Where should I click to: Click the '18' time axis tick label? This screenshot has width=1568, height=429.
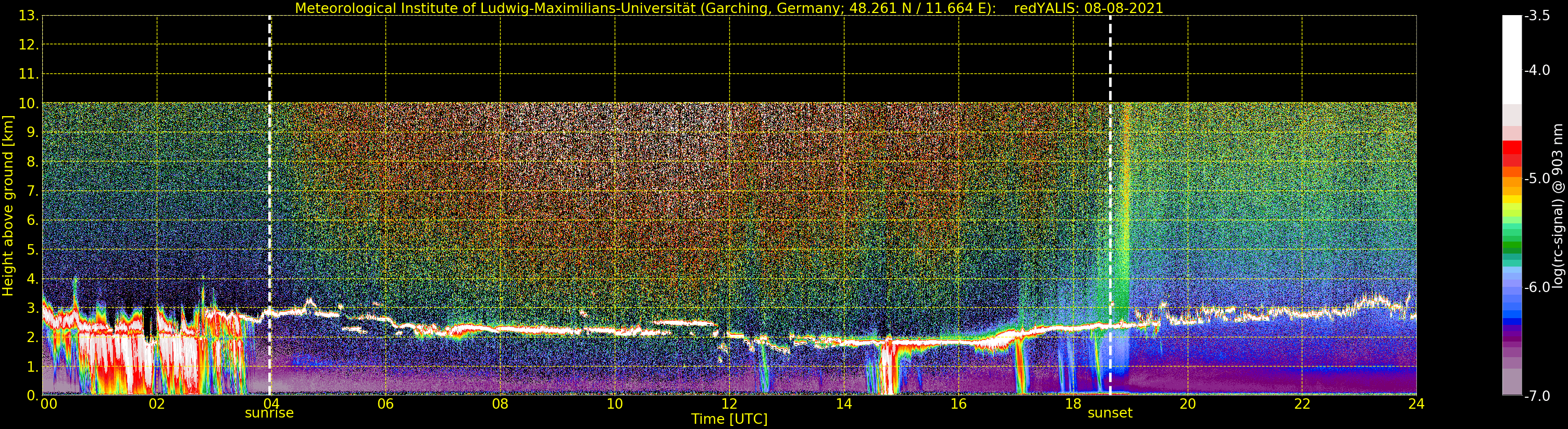1073,404
